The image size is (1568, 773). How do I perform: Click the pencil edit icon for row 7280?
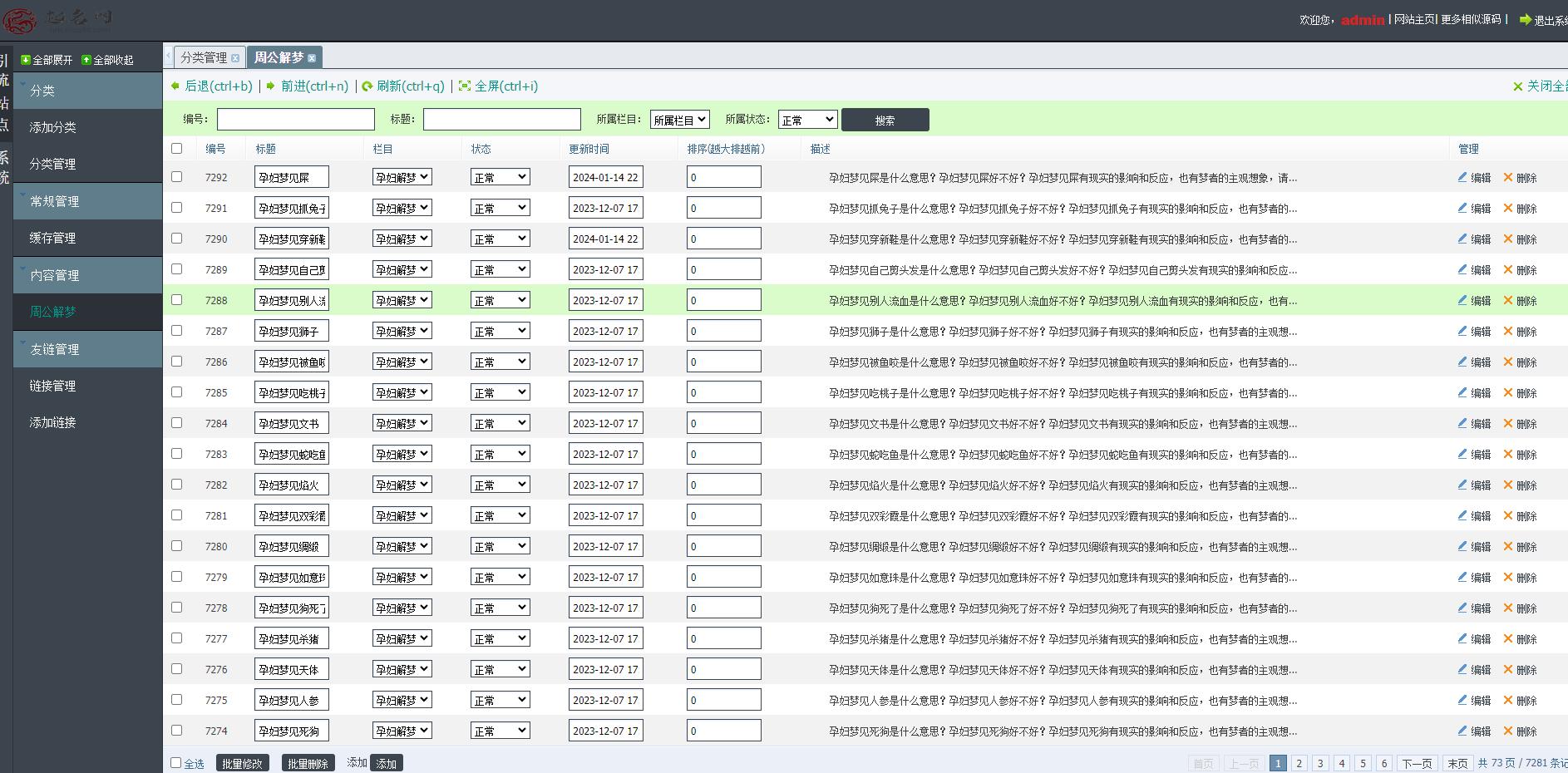pyautogui.click(x=1462, y=546)
